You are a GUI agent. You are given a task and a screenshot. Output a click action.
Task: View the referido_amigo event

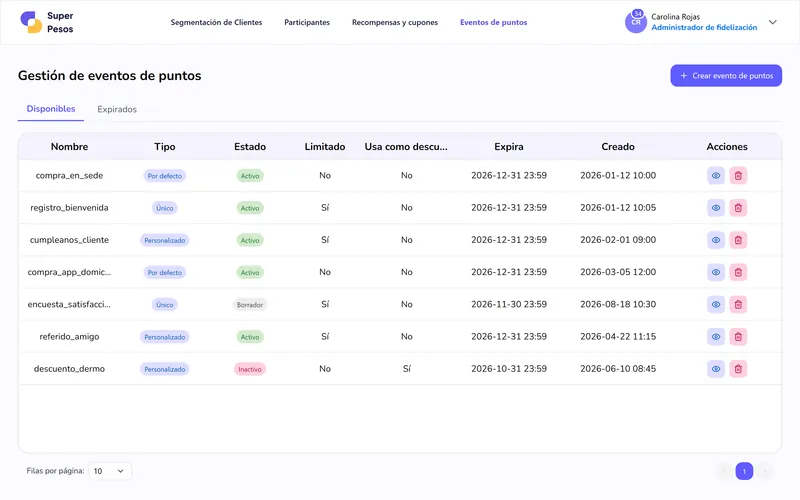(716, 337)
